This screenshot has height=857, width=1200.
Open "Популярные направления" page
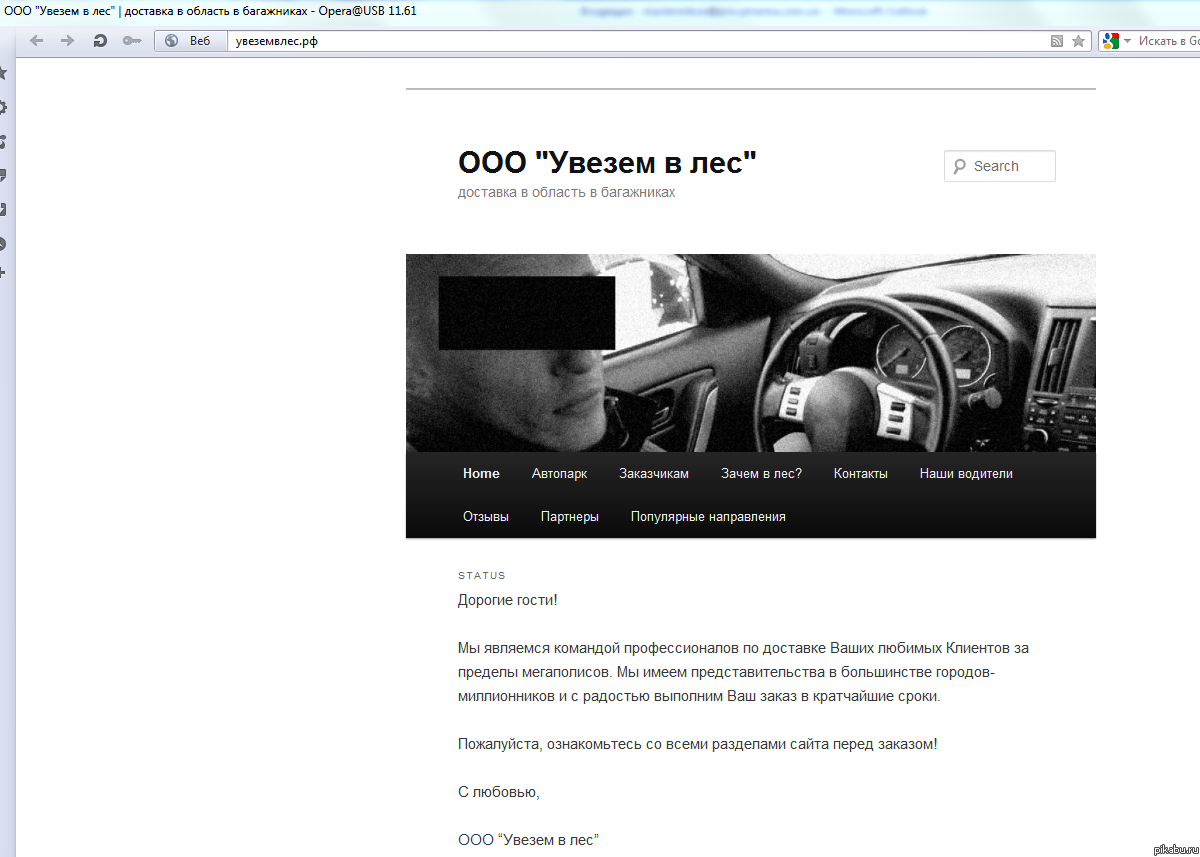(707, 517)
